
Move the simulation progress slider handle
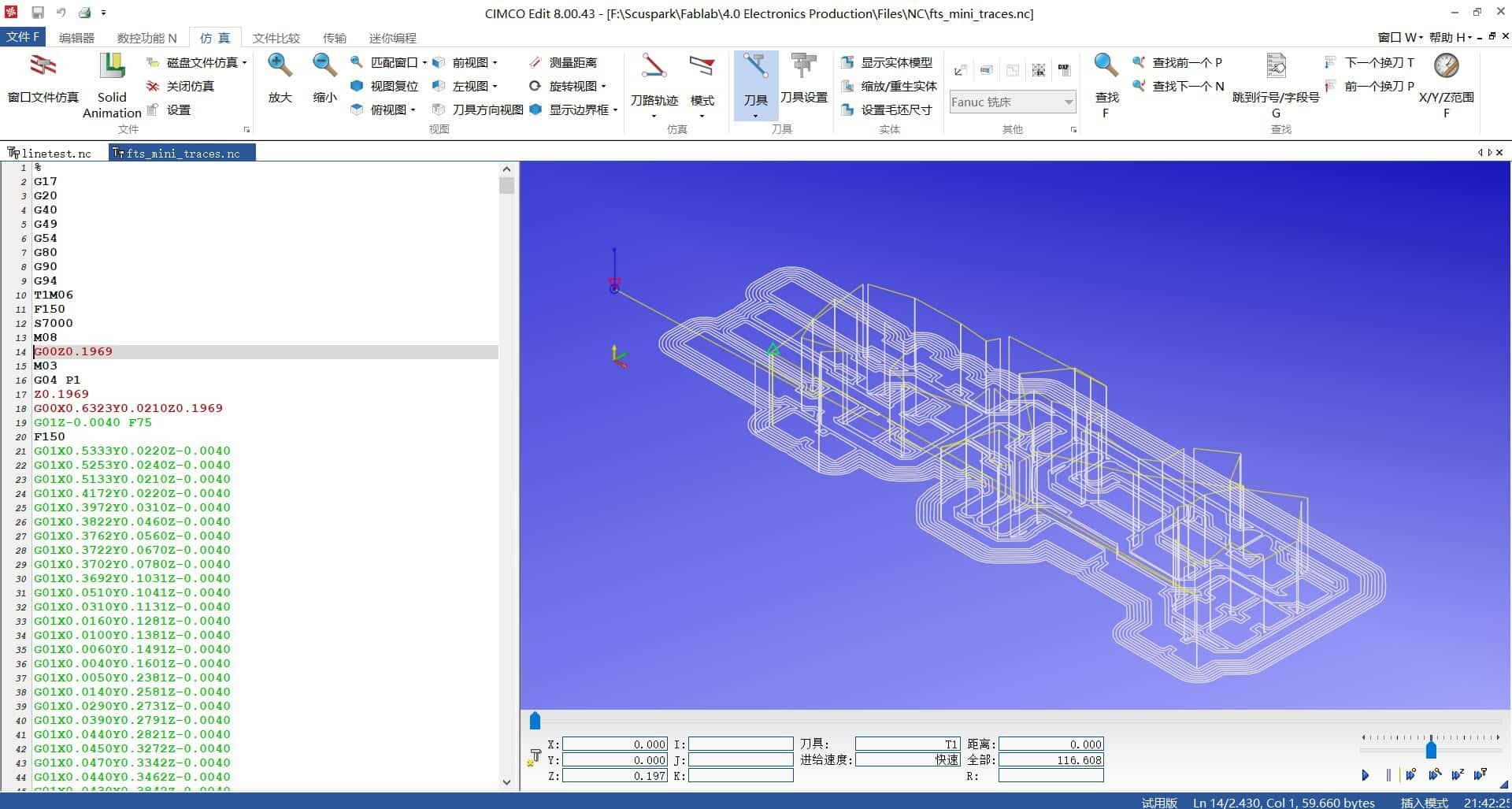point(535,721)
